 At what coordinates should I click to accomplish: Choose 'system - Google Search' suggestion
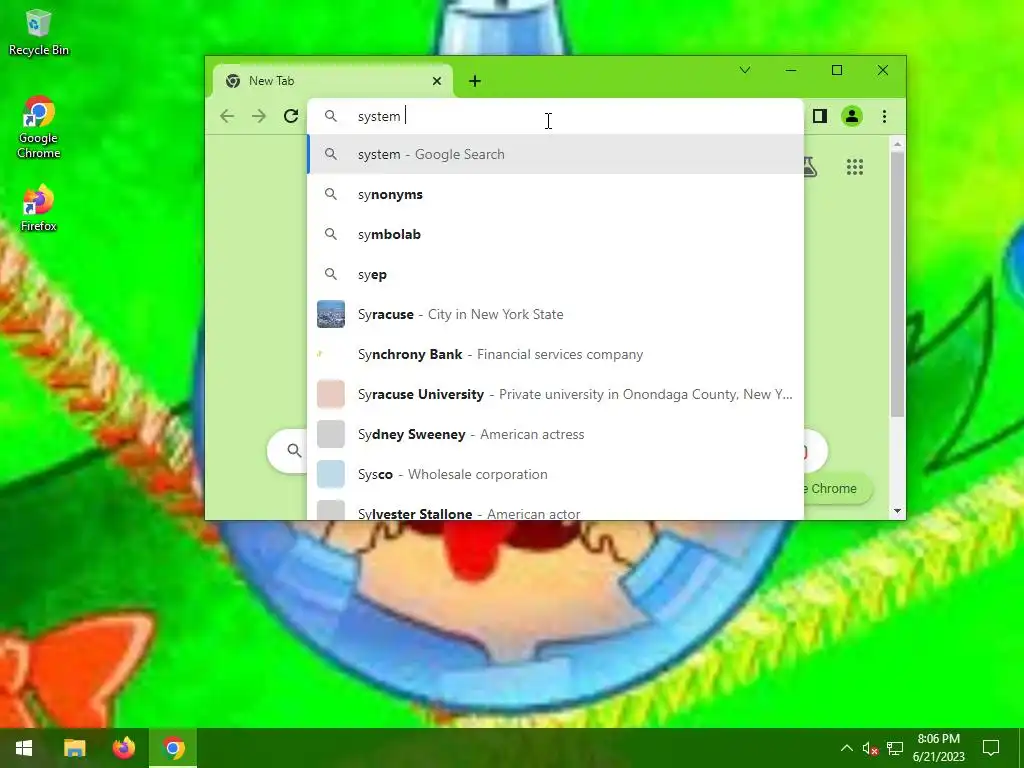tap(556, 154)
